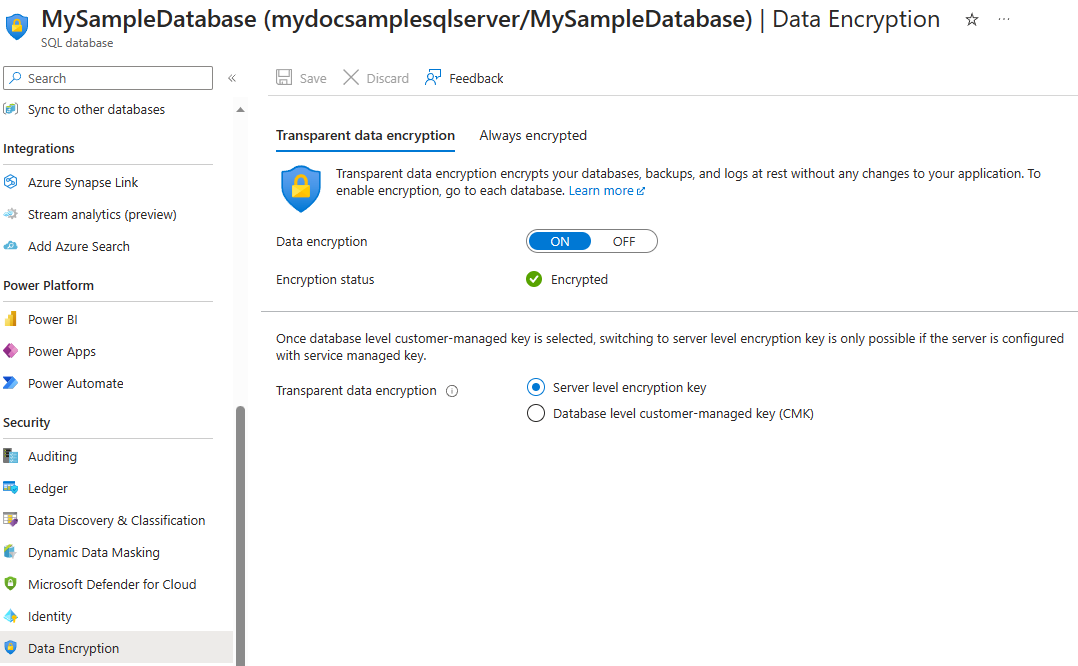Open the Power BI integration
Screen dimensions: 1078x666
coord(51,318)
